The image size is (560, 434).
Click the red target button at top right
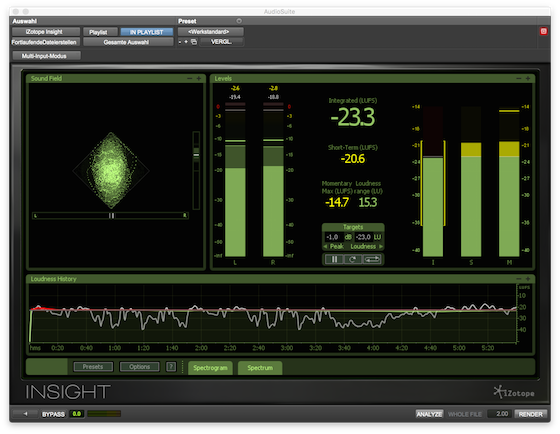coord(543,31)
